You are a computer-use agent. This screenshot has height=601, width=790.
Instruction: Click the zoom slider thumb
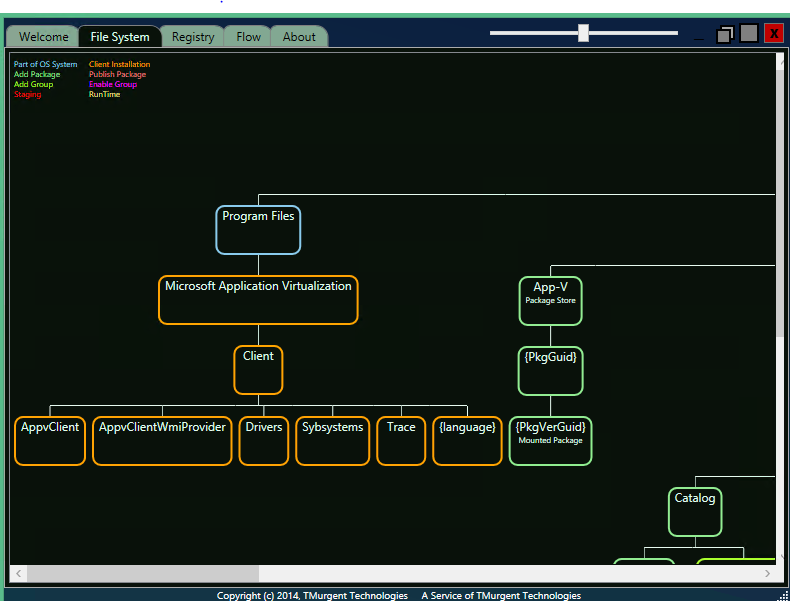[x=583, y=33]
